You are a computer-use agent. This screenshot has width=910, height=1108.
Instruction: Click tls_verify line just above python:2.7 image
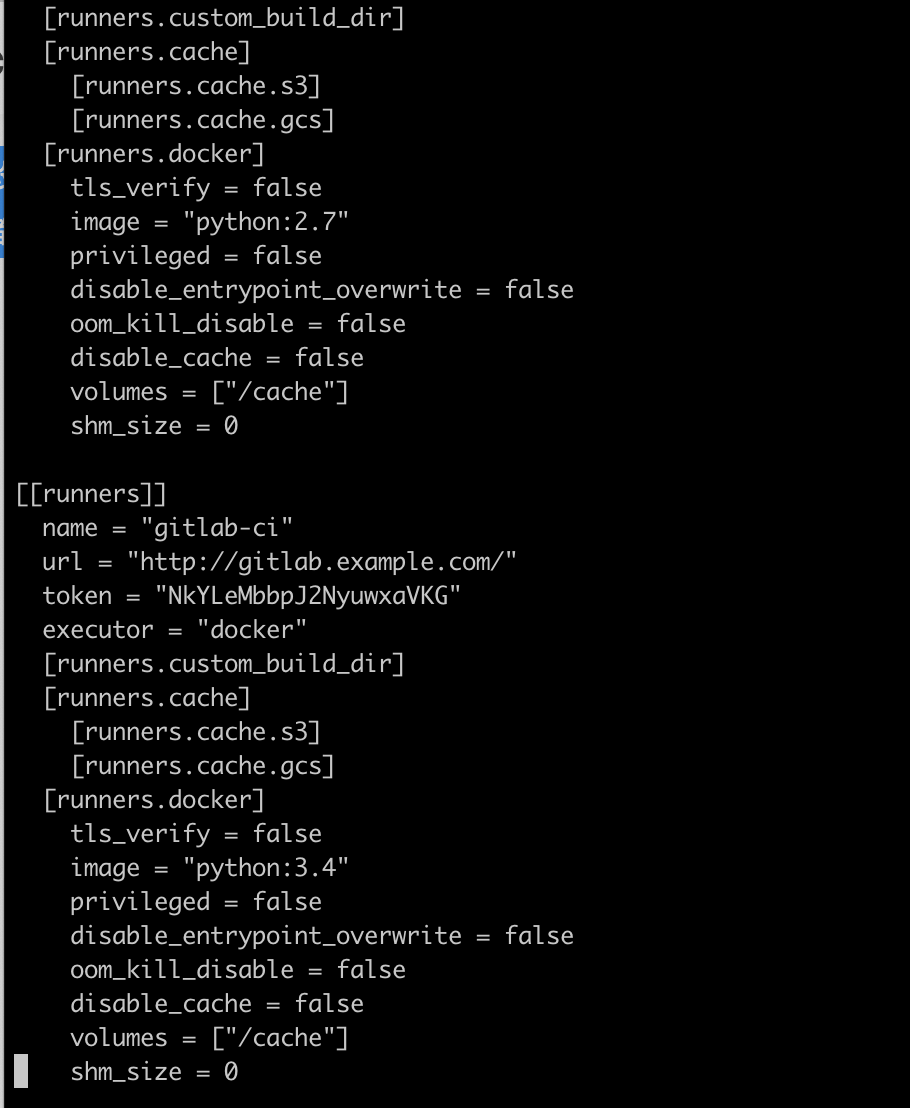point(196,188)
